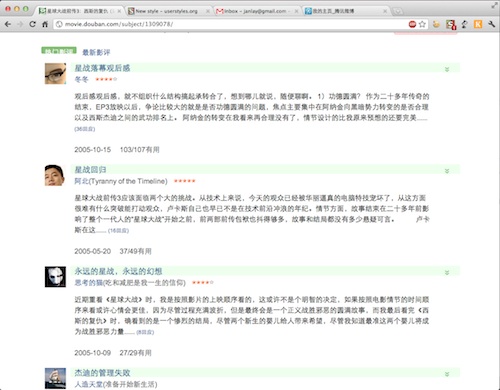Image resolution: width=500 pixels, height=390 pixels.
Task: Open a new browser tab
Action: click(x=397, y=11)
